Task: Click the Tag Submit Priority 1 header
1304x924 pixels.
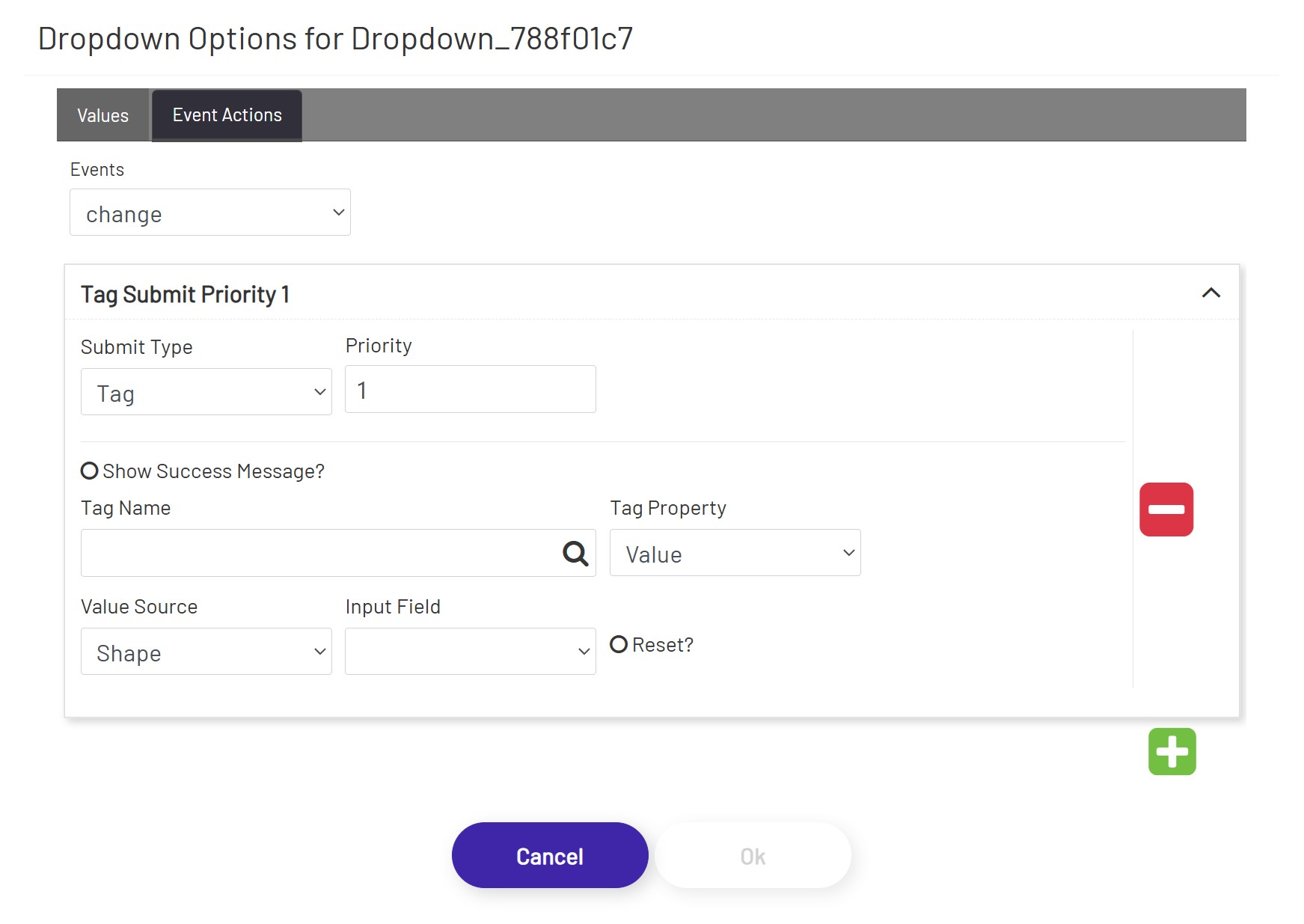Action: pyautogui.click(x=186, y=294)
